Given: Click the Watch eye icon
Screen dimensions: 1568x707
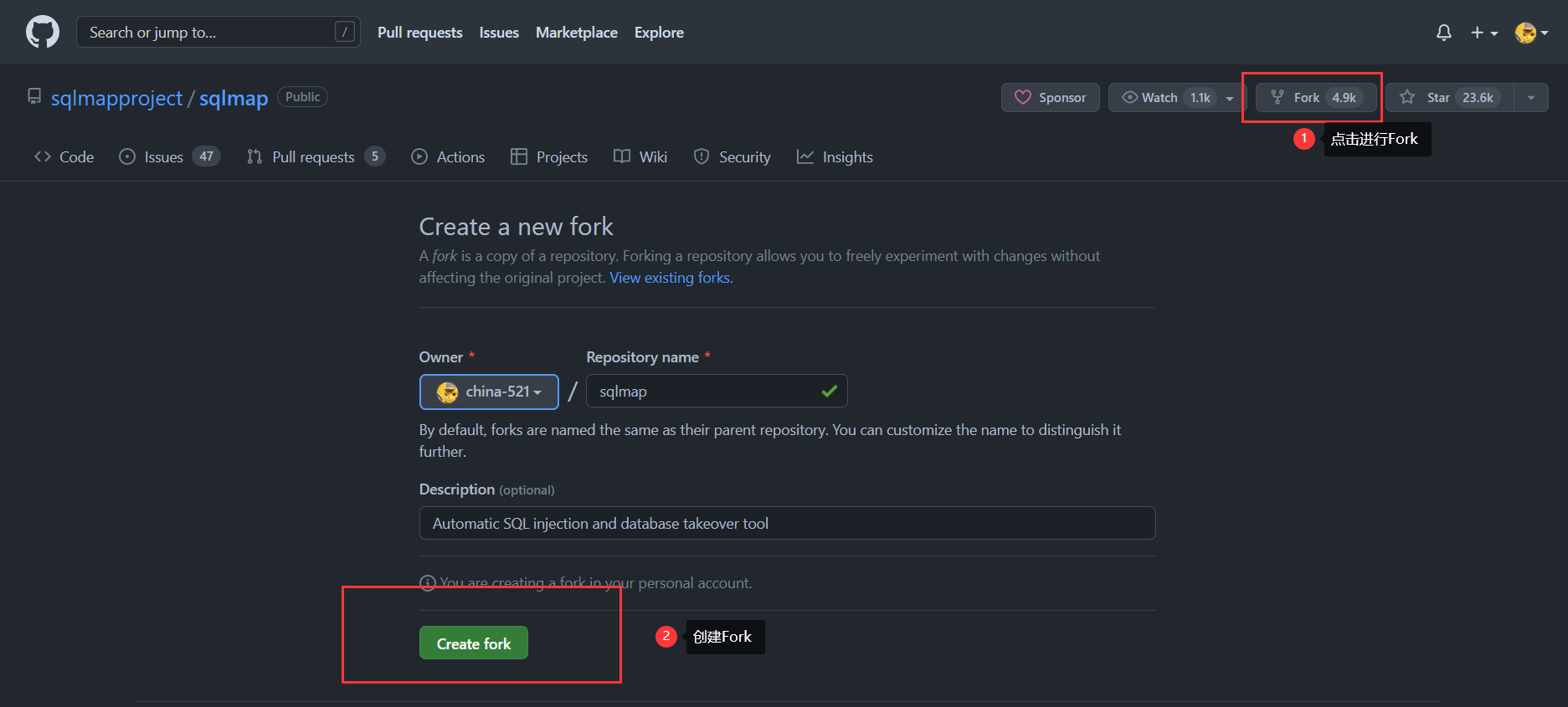Looking at the screenshot, I should point(1130,97).
